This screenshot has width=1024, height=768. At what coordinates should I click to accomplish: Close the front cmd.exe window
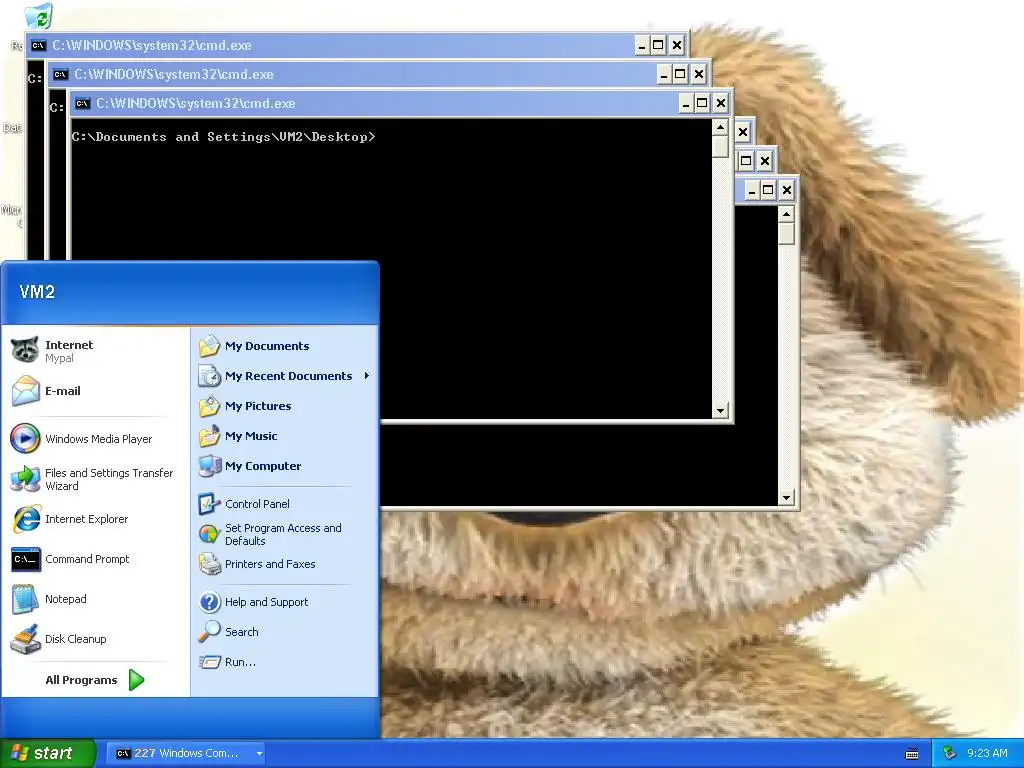(720, 103)
